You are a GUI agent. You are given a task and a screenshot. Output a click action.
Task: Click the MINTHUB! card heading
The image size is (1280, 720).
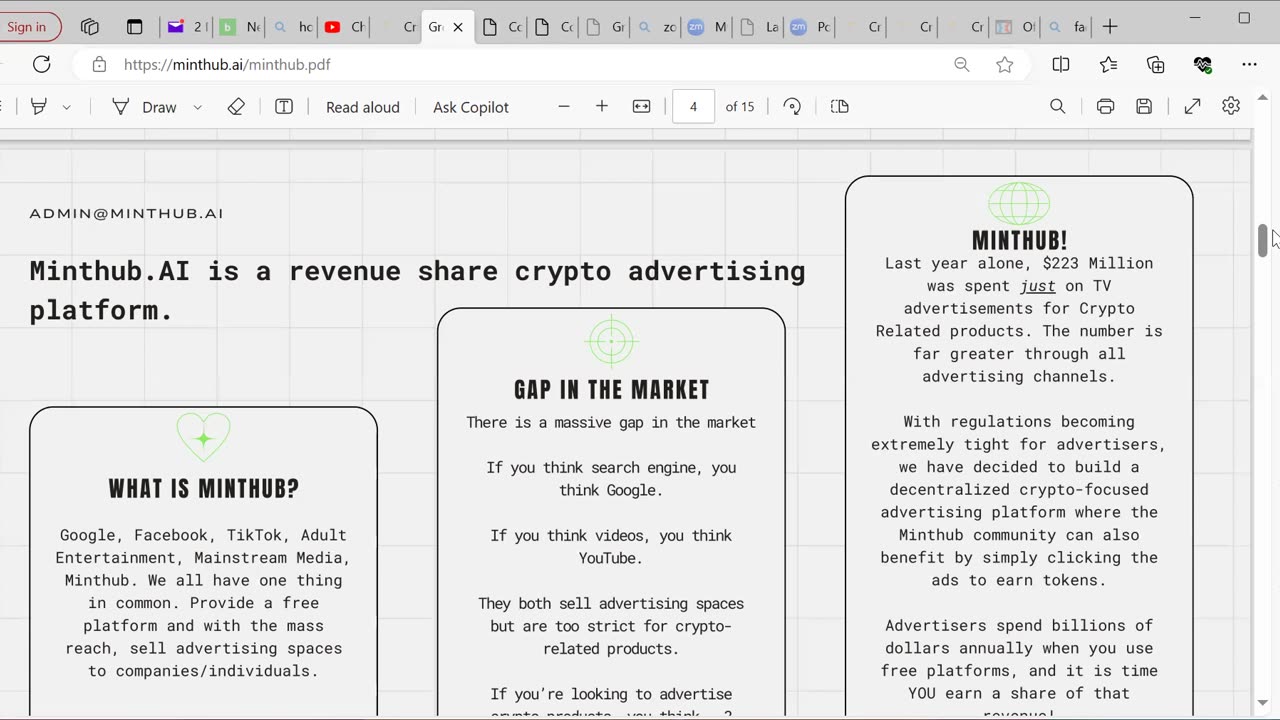coord(1020,241)
